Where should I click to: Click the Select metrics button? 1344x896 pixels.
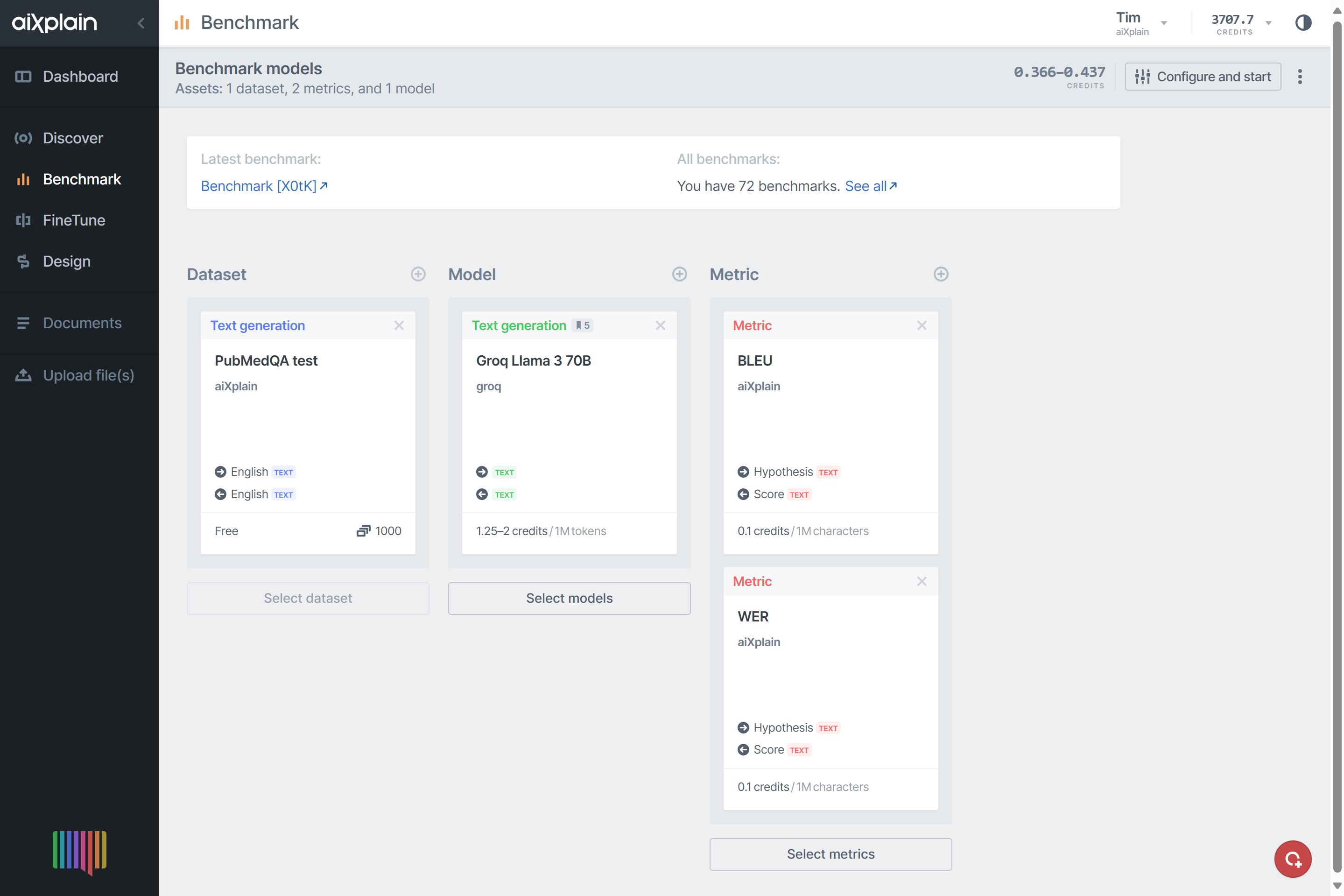coord(830,854)
